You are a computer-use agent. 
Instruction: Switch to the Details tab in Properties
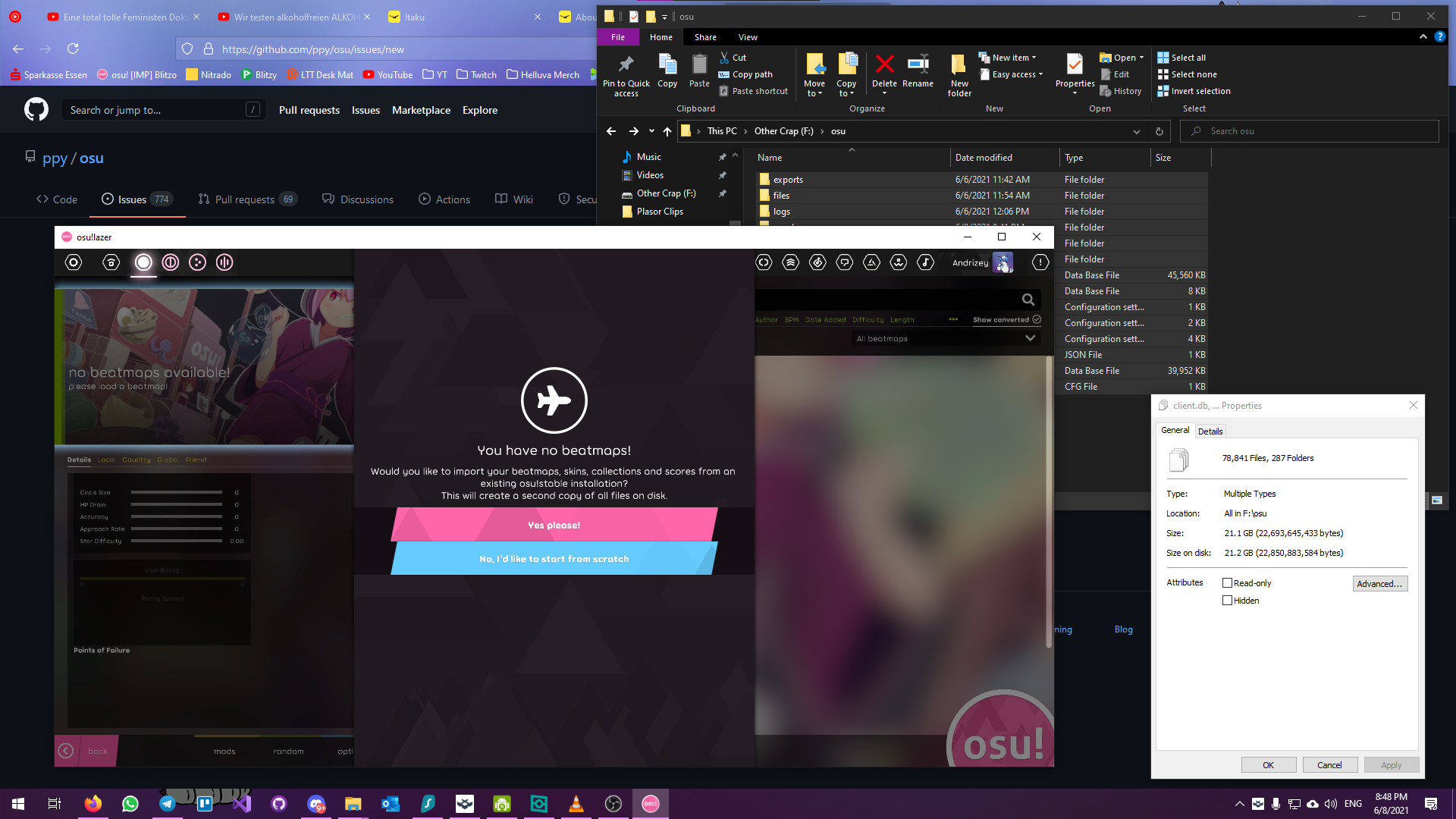(x=1210, y=431)
